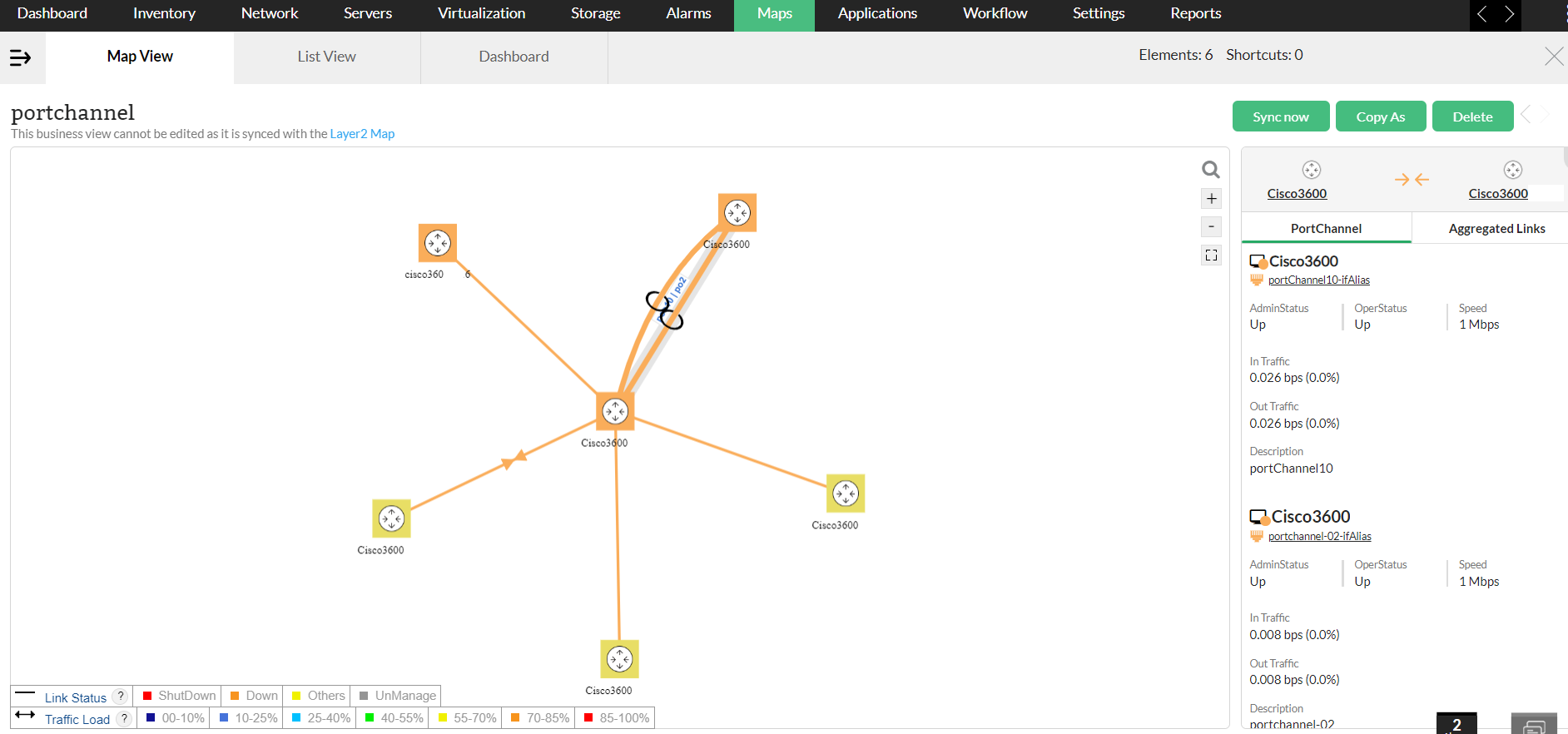This screenshot has width=1568, height=734.
Task: Click the gray UnManage legend swatch
Action: (364, 696)
